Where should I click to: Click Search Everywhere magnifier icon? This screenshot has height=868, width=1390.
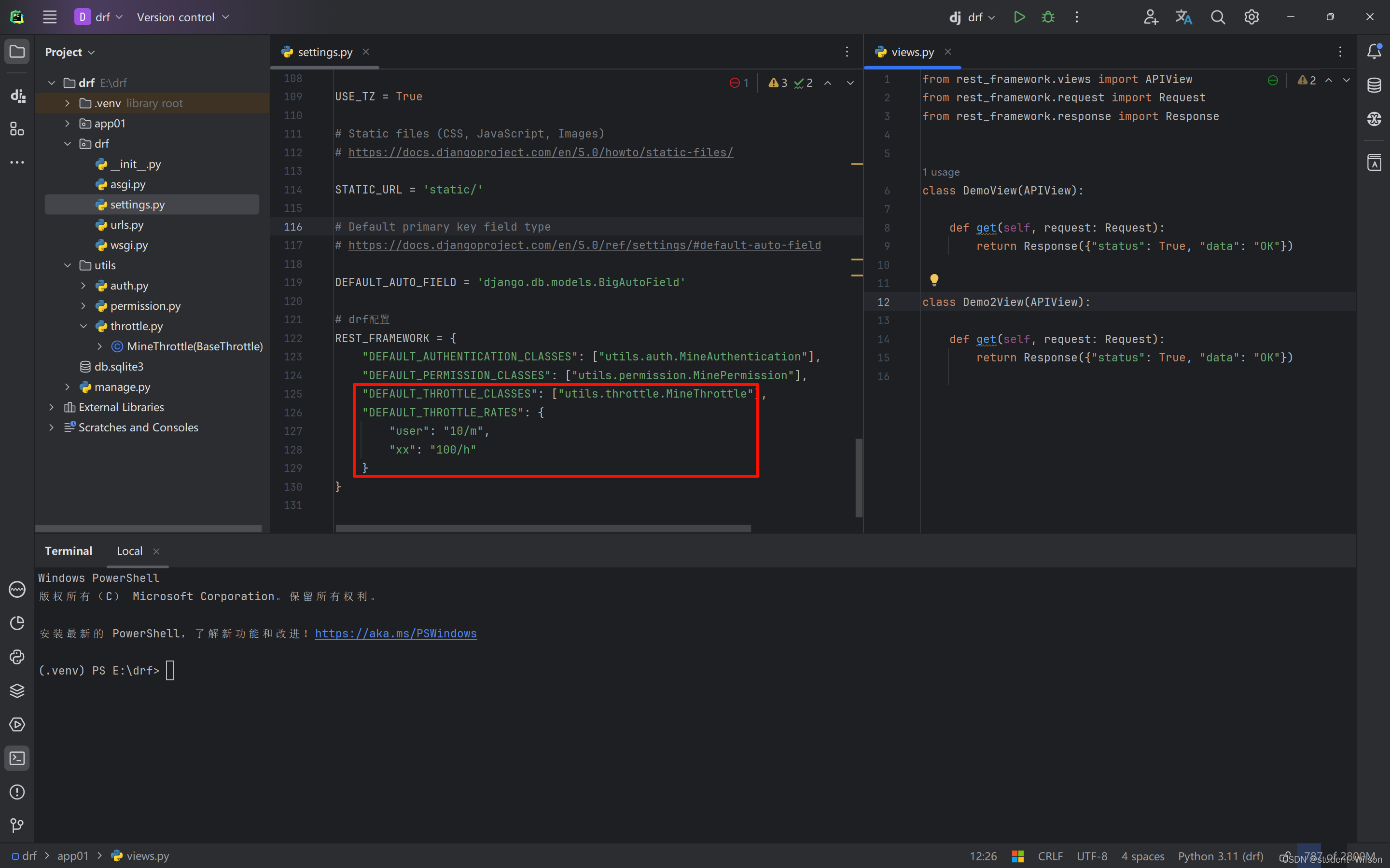tap(1217, 17)
